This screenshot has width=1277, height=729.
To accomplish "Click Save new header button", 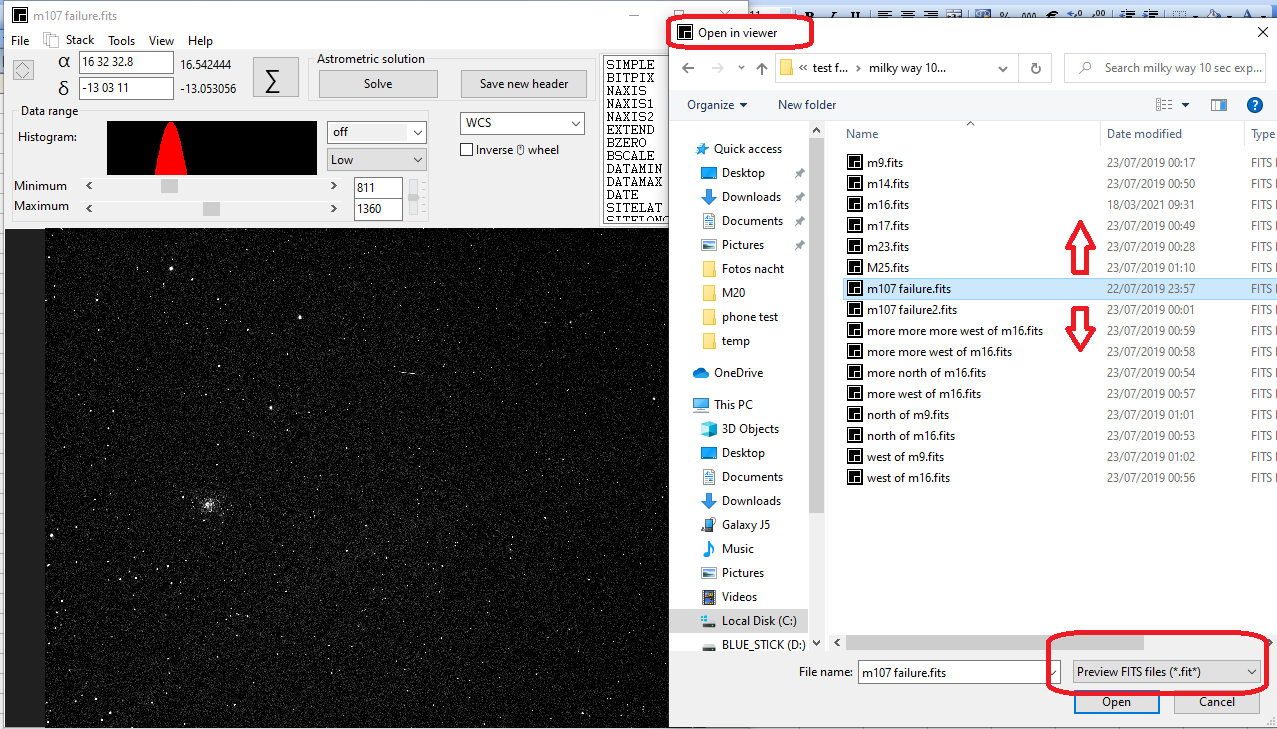I will pyautogui.click(x=524, y=84).
